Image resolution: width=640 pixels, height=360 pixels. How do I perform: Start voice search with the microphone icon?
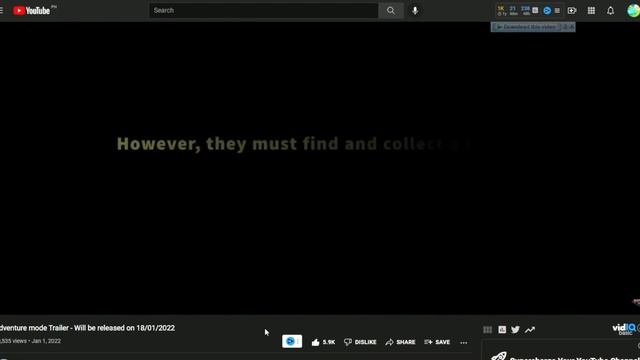tap(415, 11)
